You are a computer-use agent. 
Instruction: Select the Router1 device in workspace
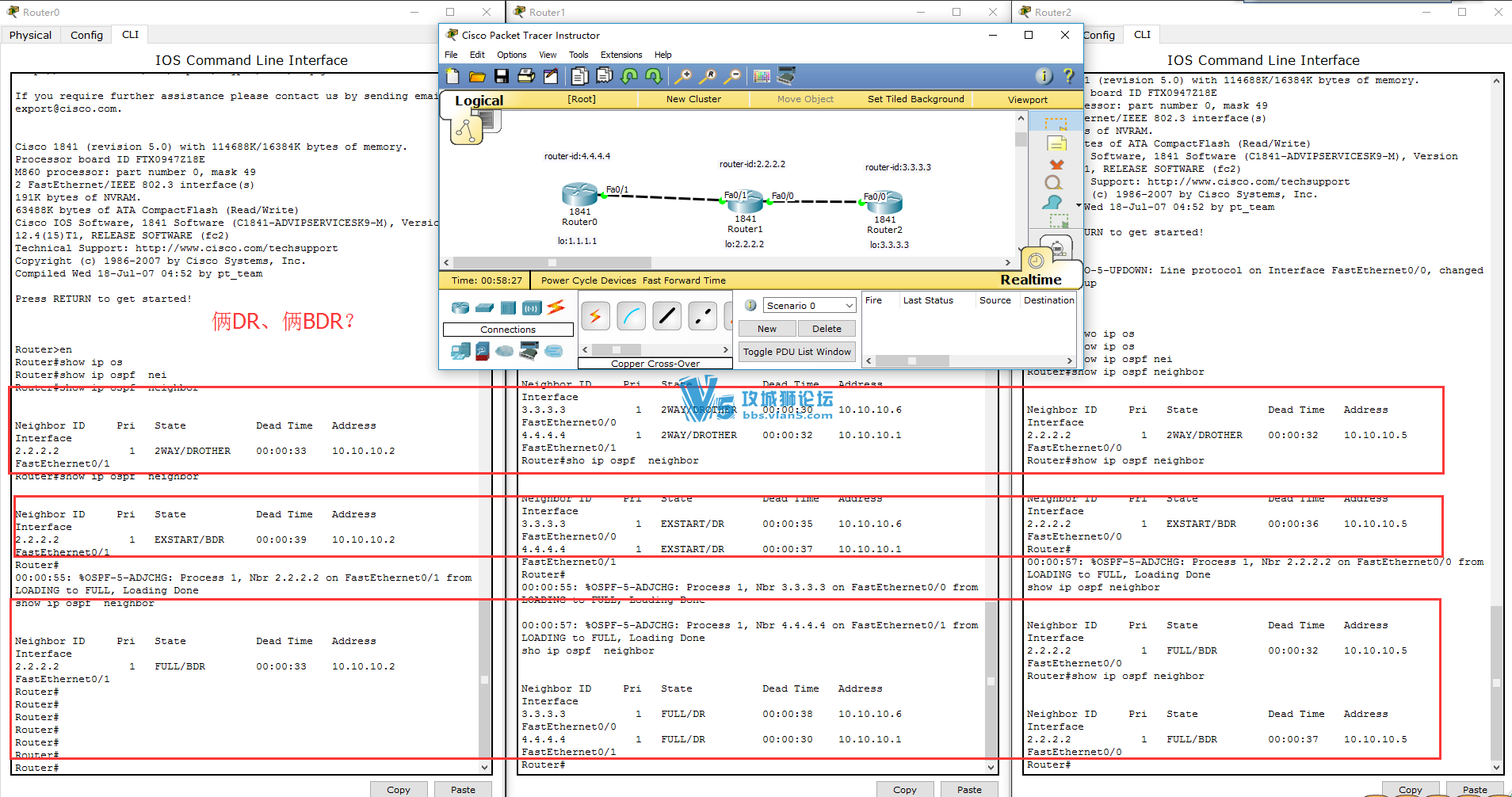click(745, 202)
